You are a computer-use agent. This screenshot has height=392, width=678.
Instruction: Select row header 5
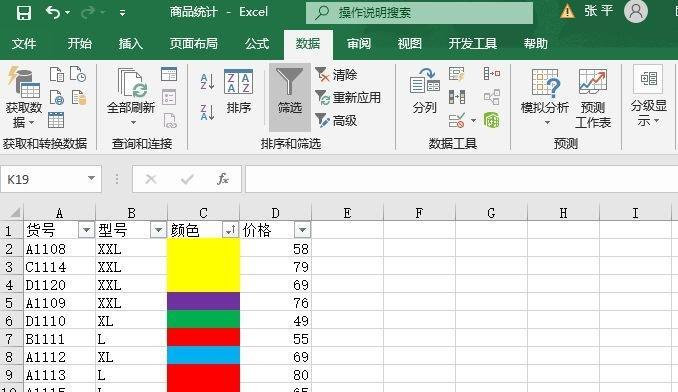[x=10, y=303]
